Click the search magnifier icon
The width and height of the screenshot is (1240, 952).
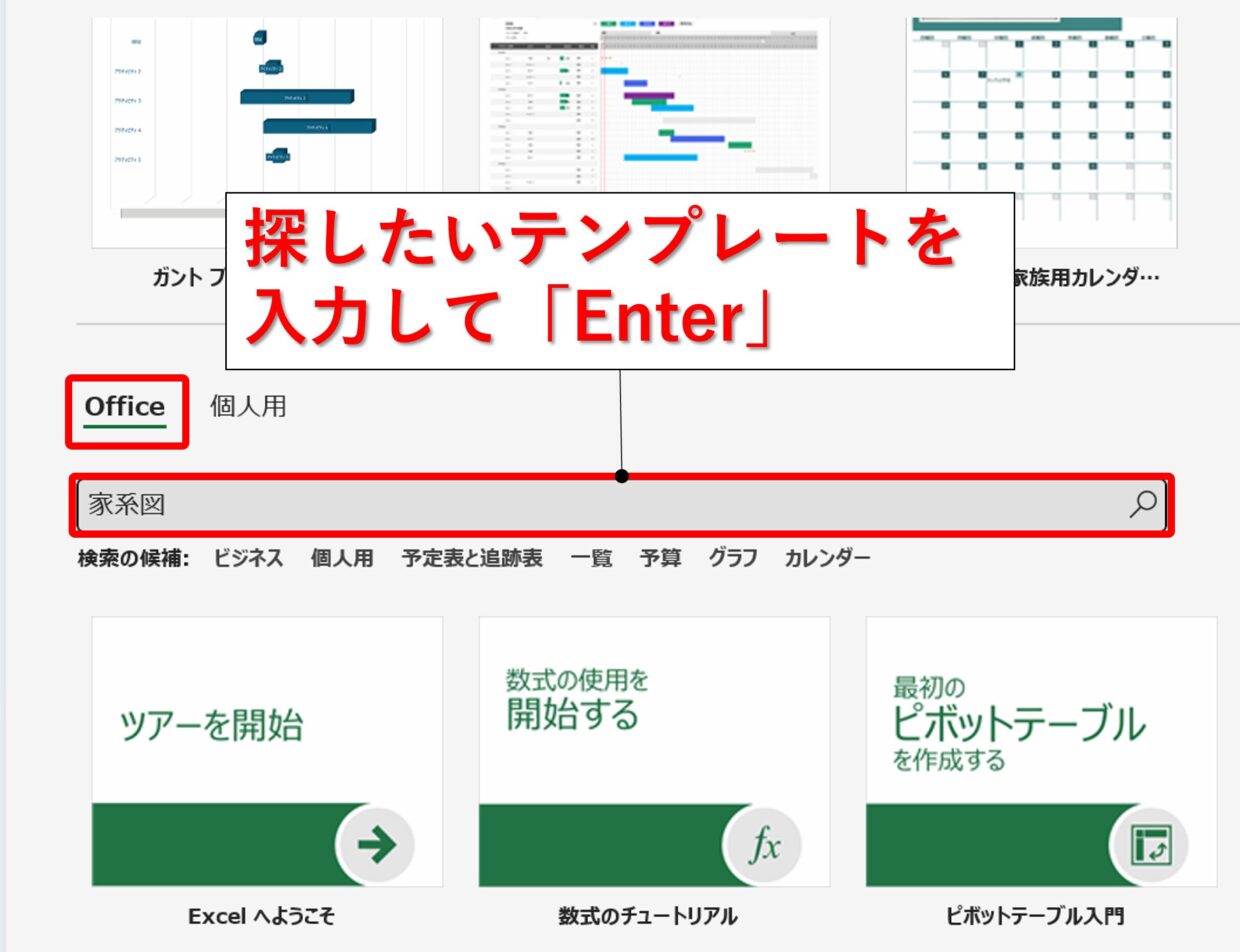(x=1142, y=504)
